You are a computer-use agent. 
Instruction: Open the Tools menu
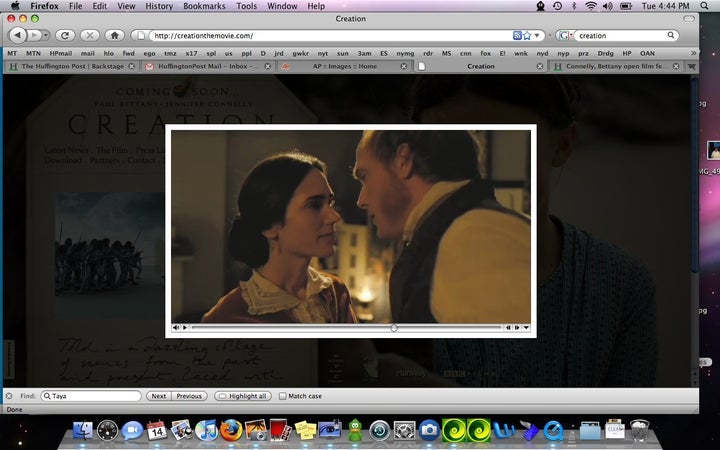(x=247, y=6)
